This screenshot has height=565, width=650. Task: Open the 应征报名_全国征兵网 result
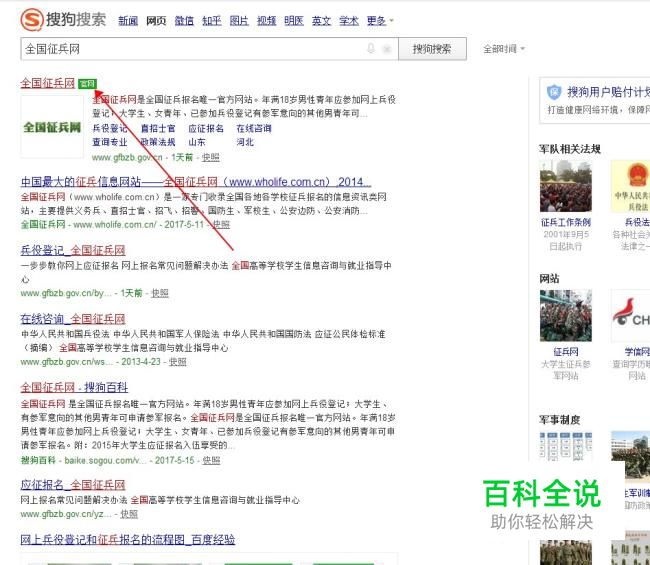pos(73,485)
